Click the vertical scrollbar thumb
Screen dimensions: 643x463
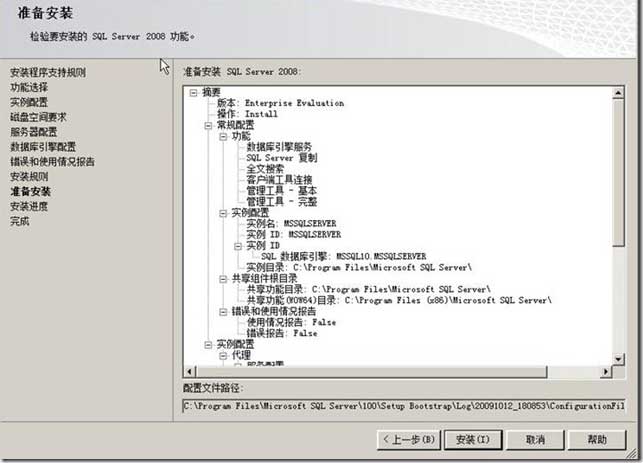pos(618,173)
